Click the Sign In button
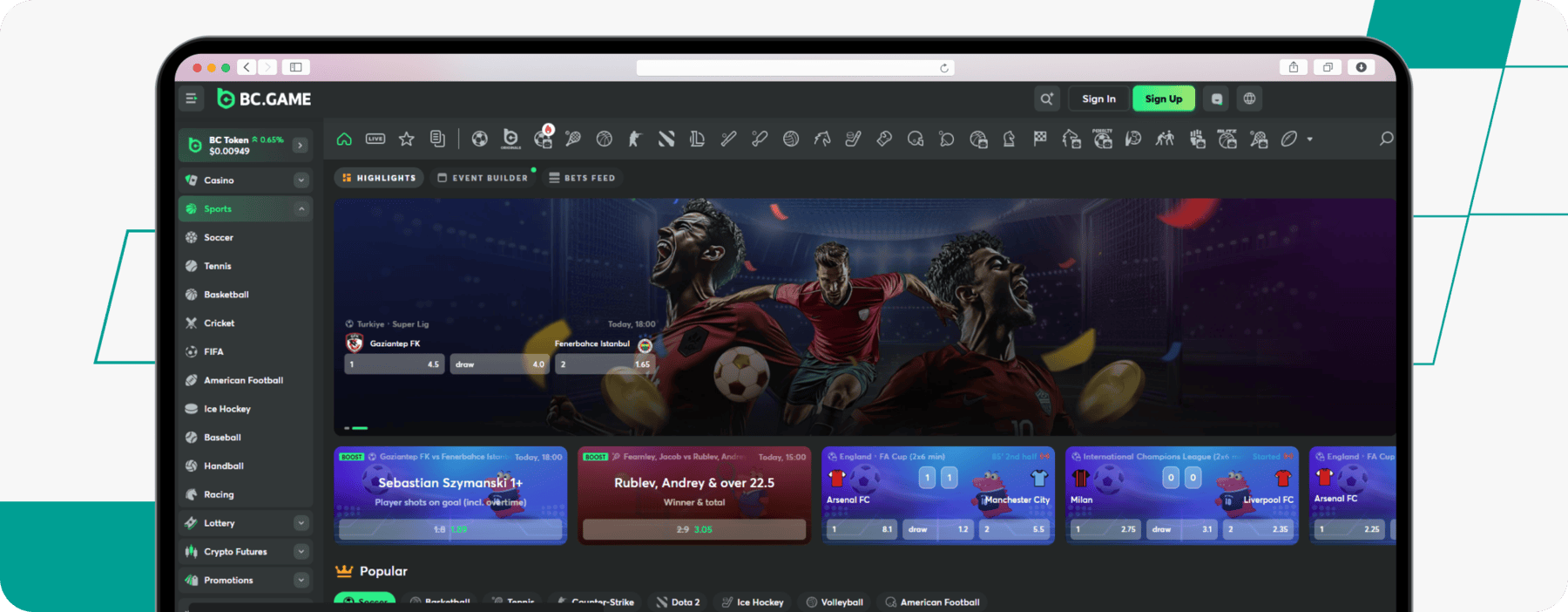 (x=1098, y=99)
